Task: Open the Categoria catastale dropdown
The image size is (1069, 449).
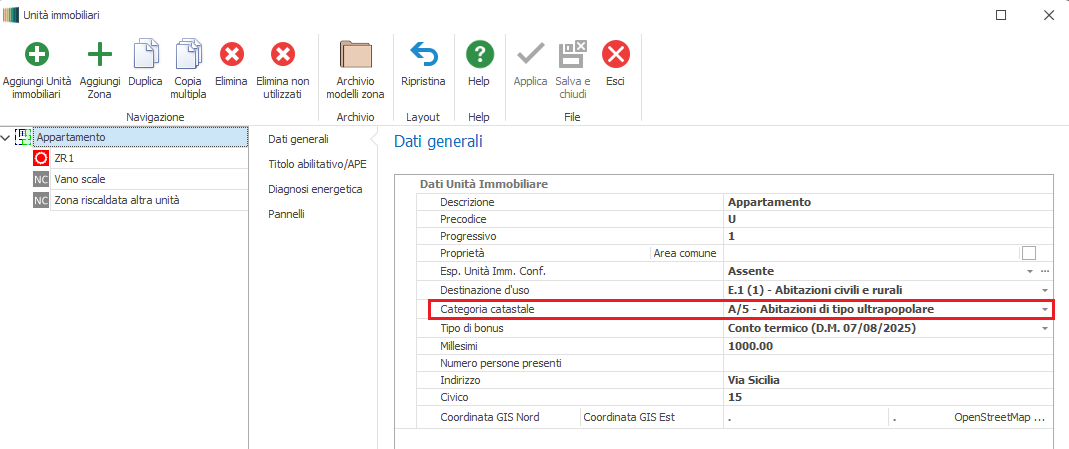Action: pyautogui.click(x=1044, y=310)
